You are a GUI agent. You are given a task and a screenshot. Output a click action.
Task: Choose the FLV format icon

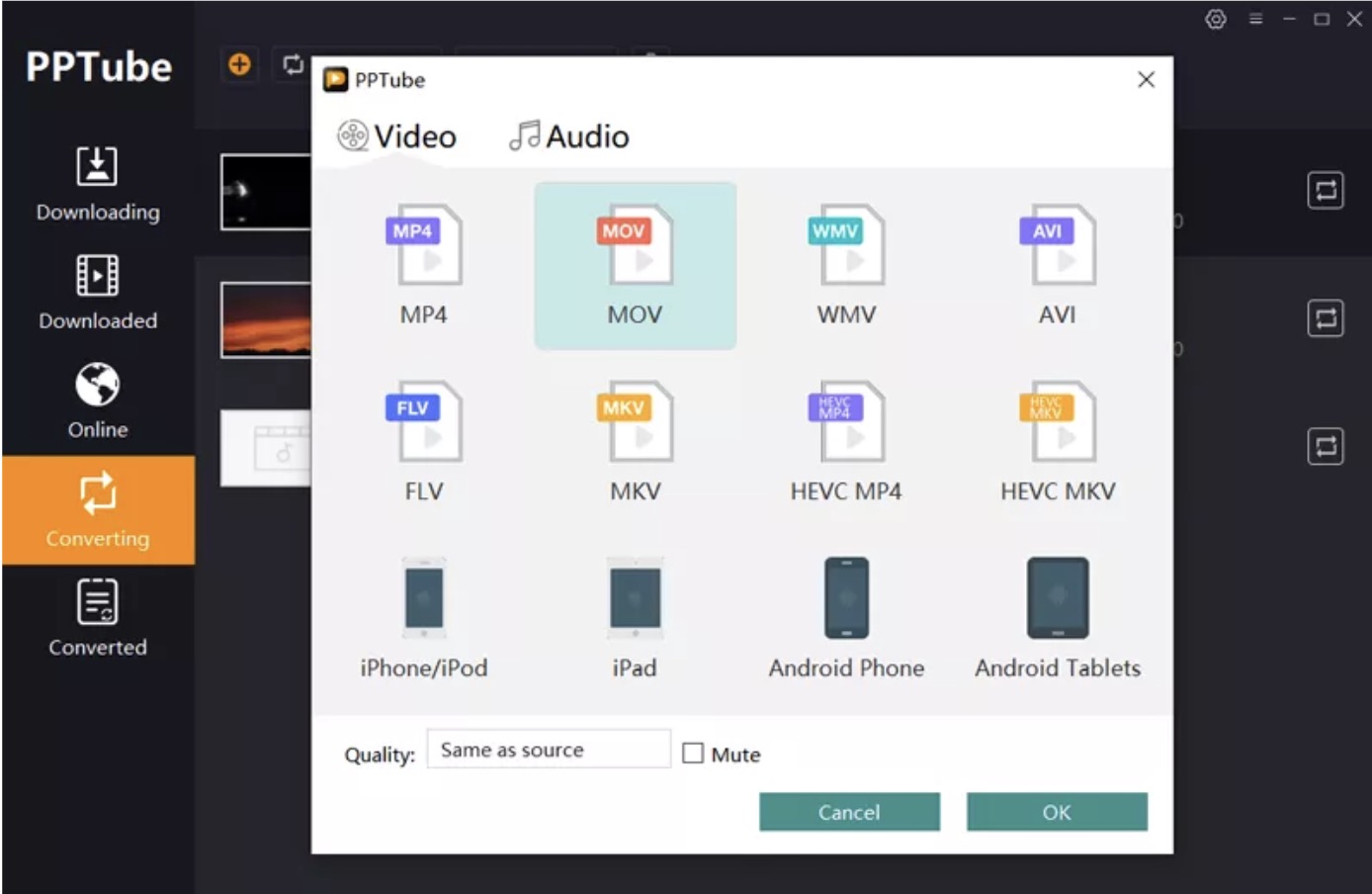423,421
